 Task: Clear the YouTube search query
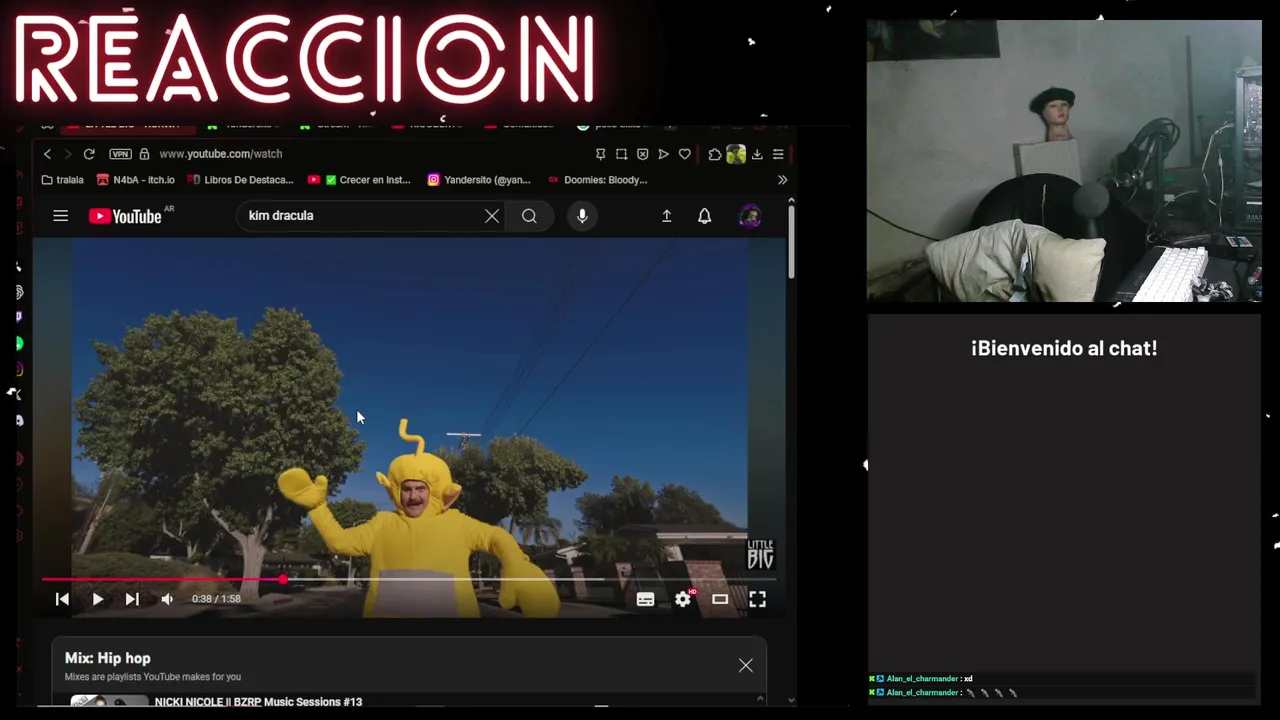492,216
